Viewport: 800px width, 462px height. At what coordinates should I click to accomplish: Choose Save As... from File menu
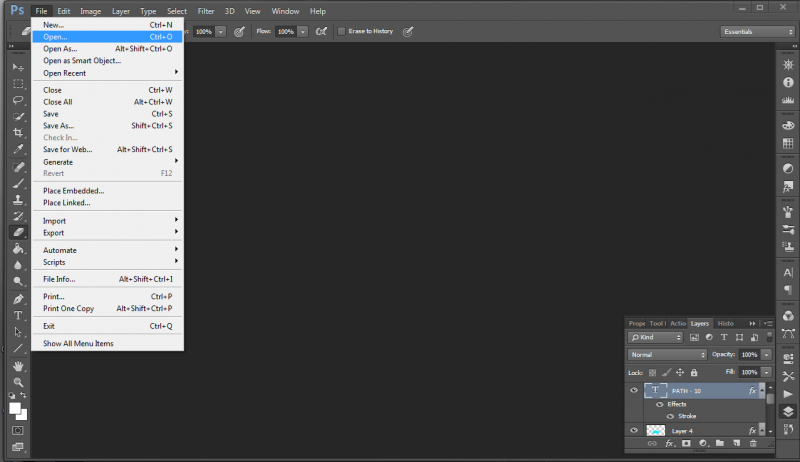click(x=58, y=126)
